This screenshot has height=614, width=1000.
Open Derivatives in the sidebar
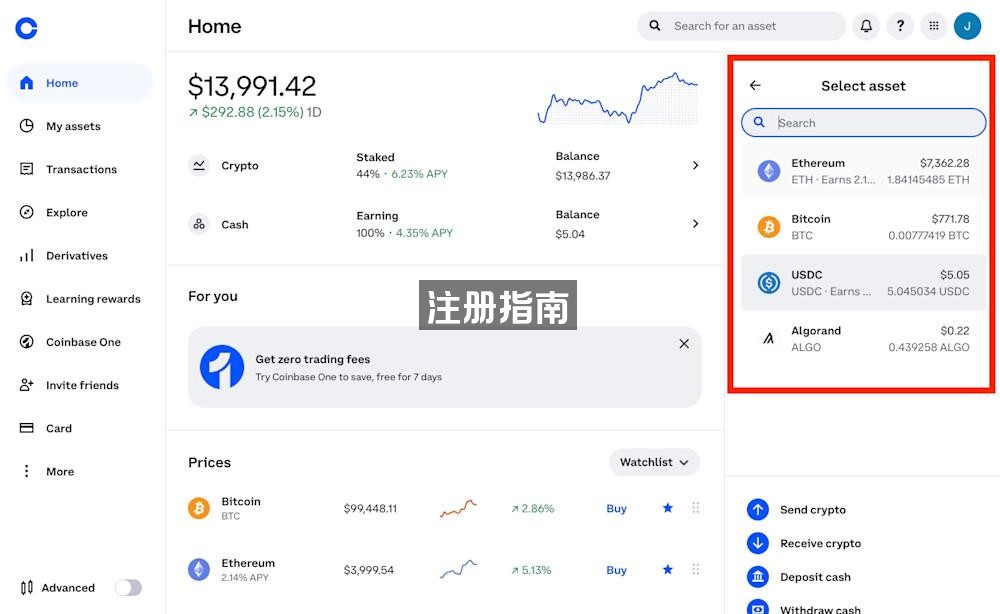click(77, 256)
